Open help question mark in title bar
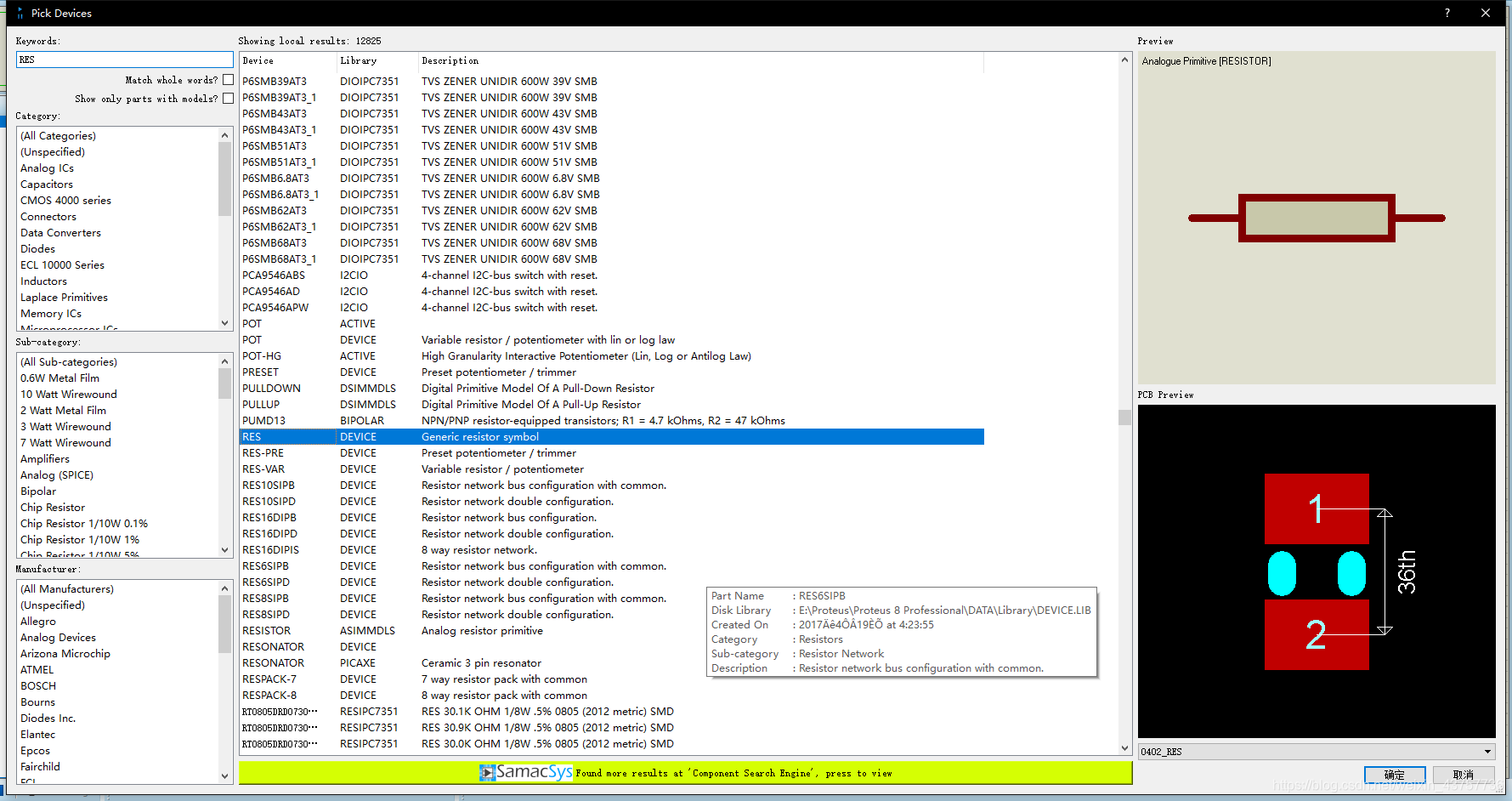The height and width of the screenshot is (801, 1512). coord(1447,13)
